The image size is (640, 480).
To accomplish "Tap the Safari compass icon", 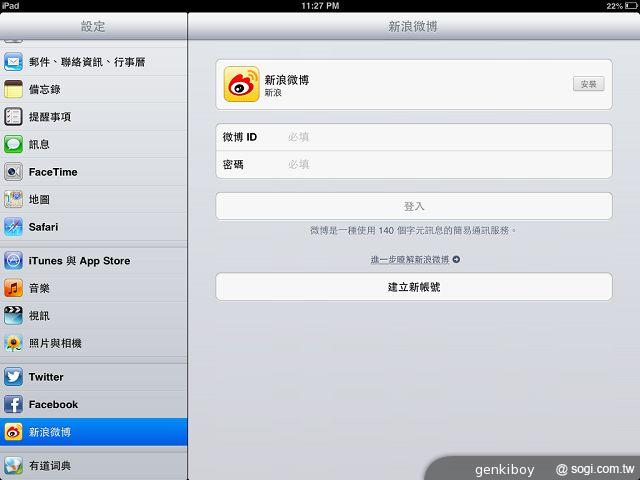I will pyautogui.click(x=13, y=227).
